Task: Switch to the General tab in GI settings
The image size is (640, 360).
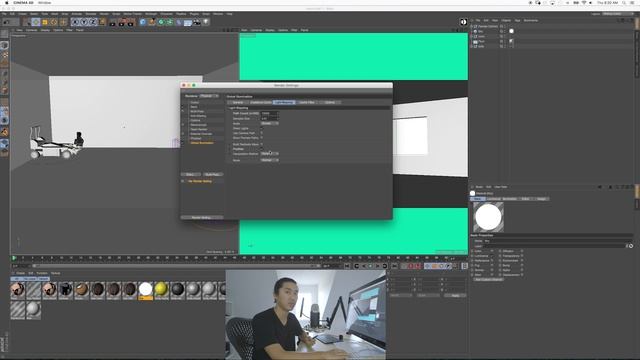Action: 238,102
